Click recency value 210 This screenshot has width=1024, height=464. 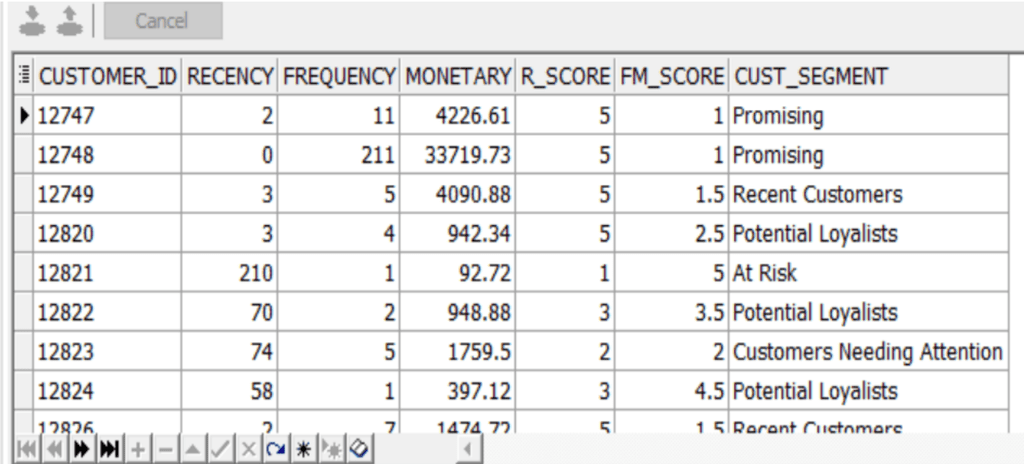point(229,273)
